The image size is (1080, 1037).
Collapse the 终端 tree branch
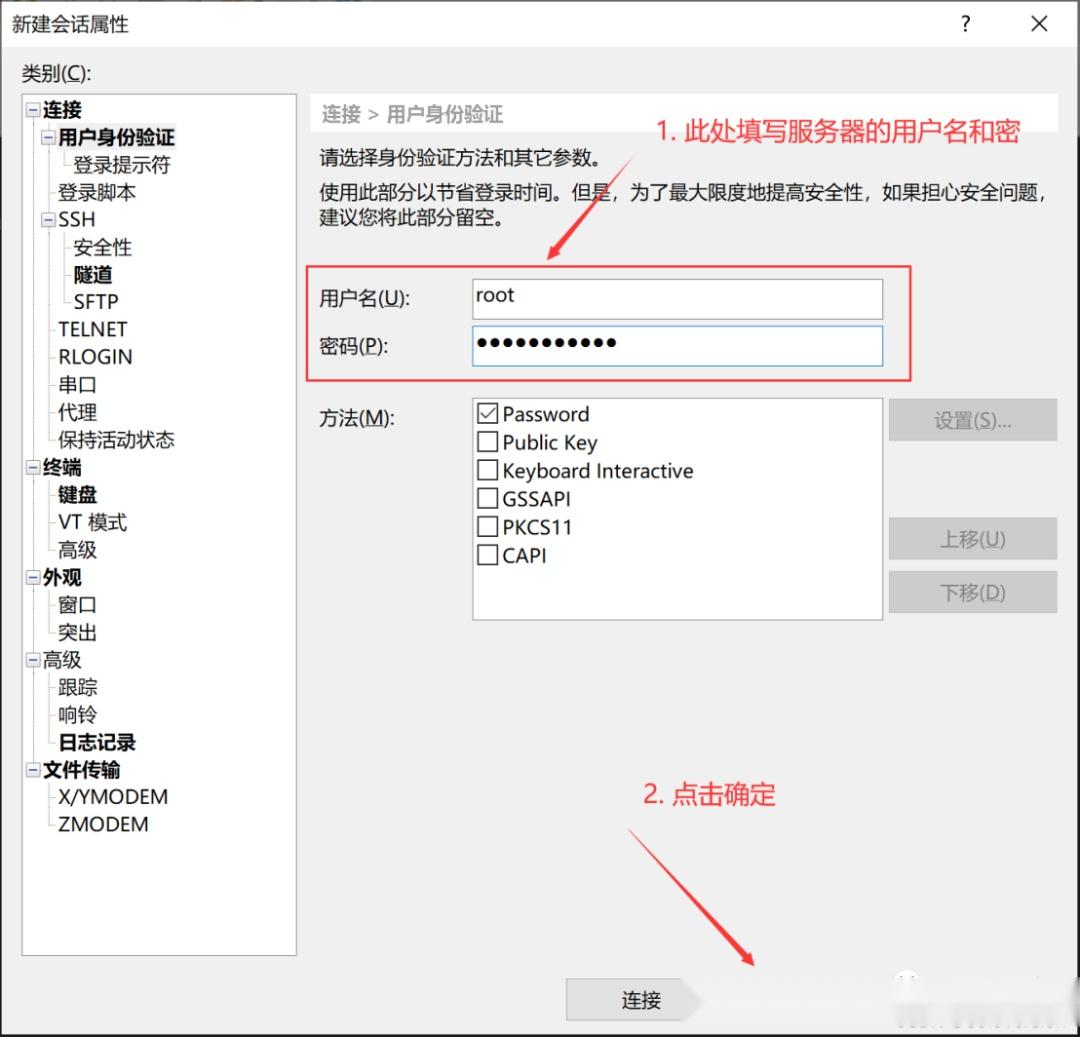(x=32, y=467)
